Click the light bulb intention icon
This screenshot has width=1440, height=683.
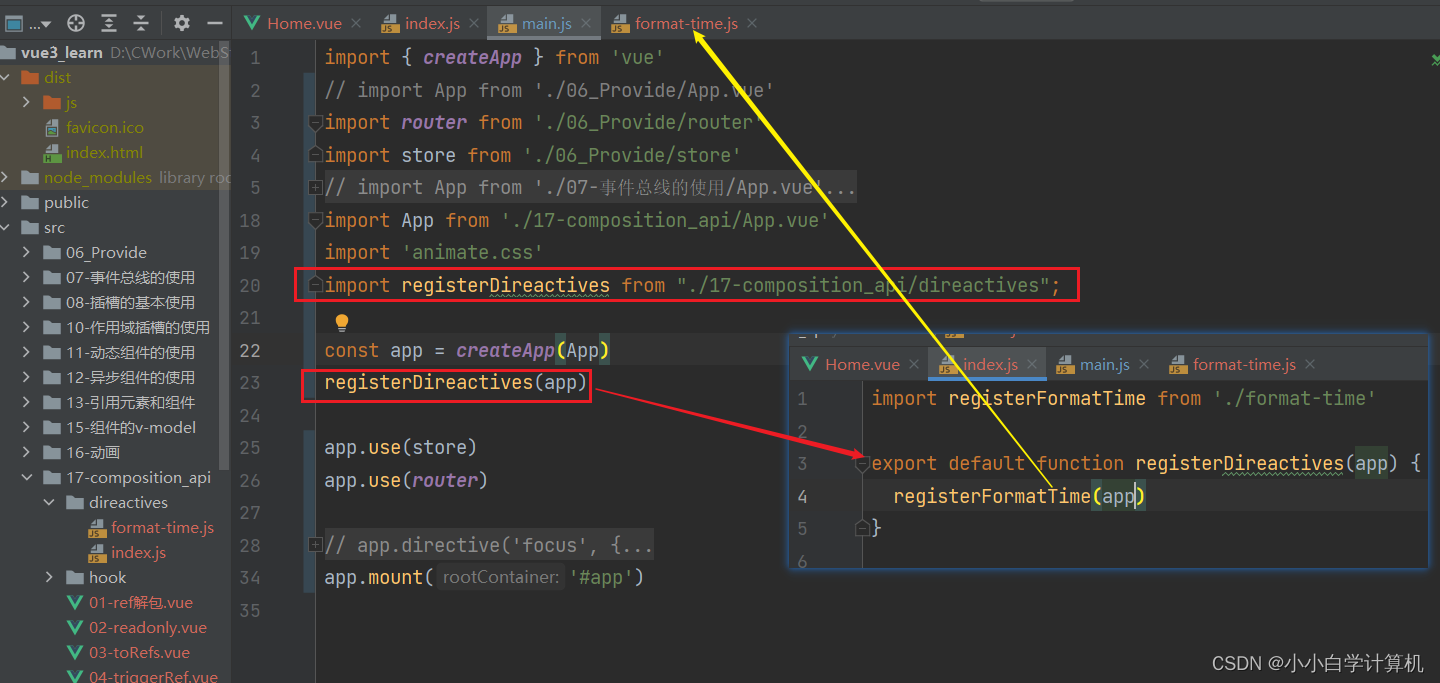click(x=342, y=322)
